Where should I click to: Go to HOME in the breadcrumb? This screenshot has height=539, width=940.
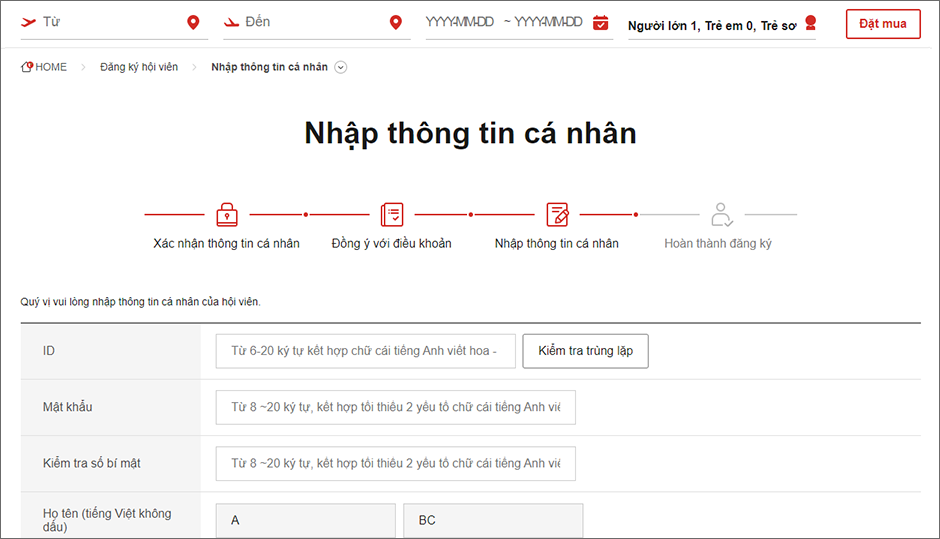point(45,67)
